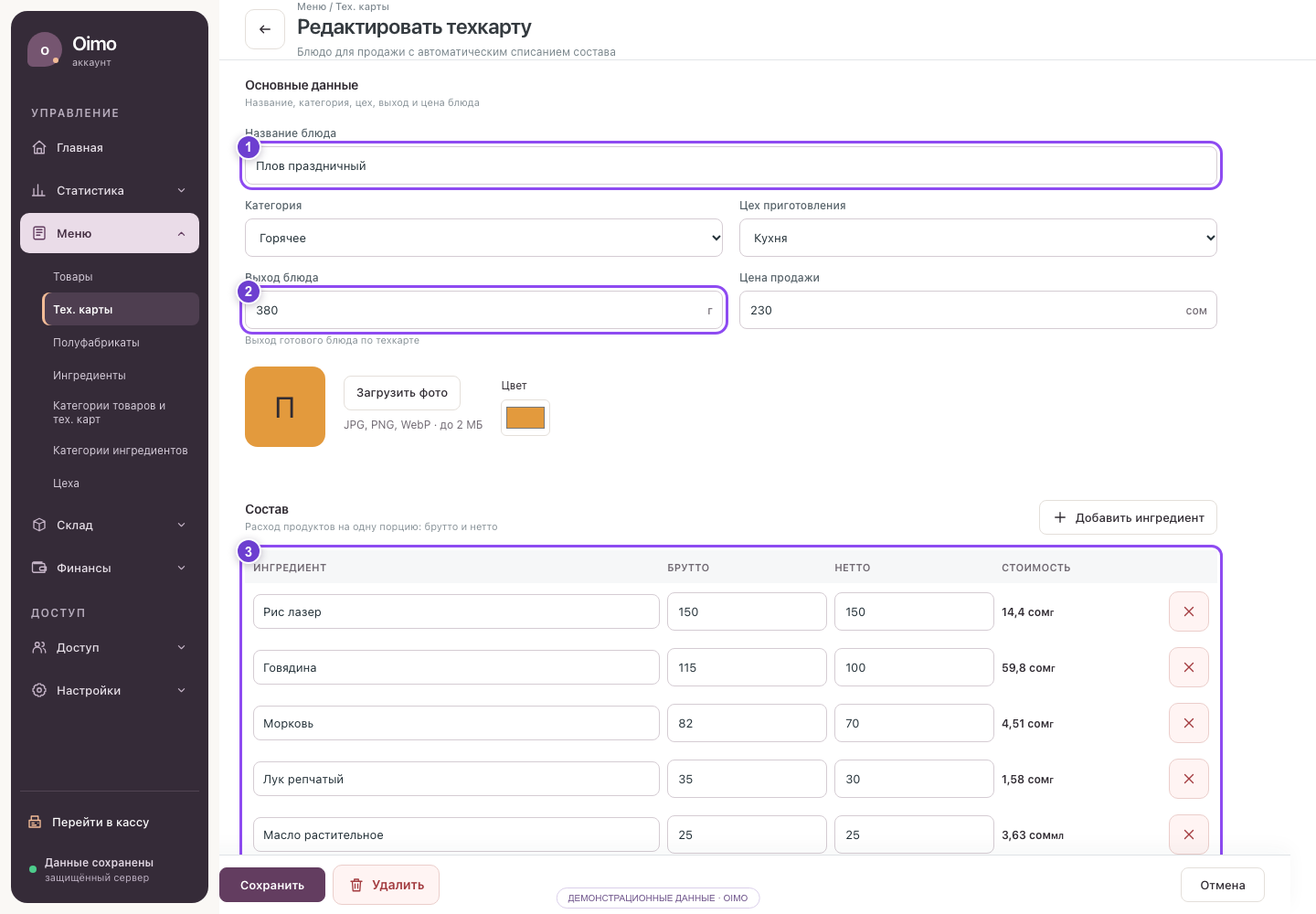This screenshot has height=914, width=1316.
Task: Open Цеха in the sidebar
Action: [121, 483]
